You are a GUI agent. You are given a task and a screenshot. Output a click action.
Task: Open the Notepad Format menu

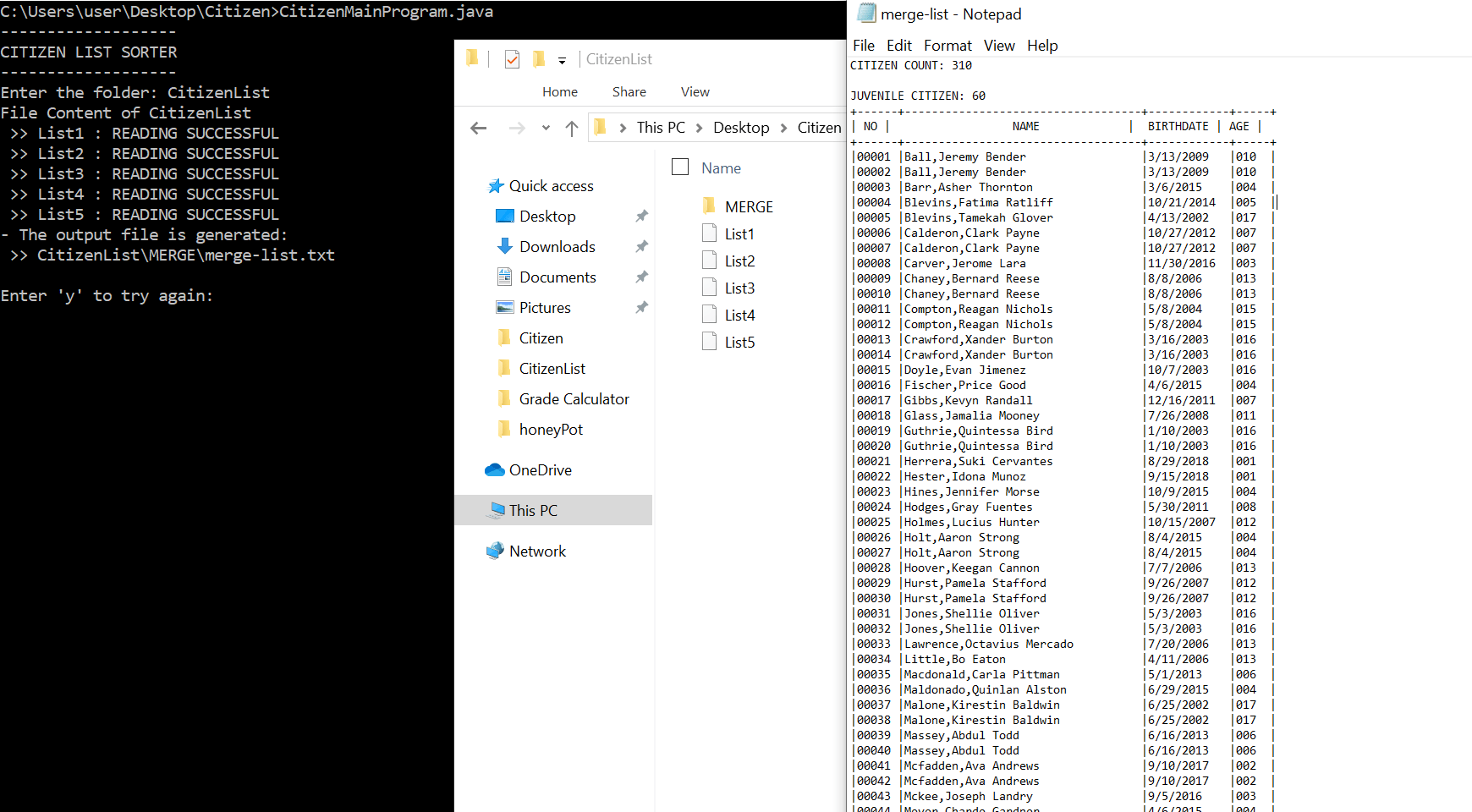pos(947,46)
